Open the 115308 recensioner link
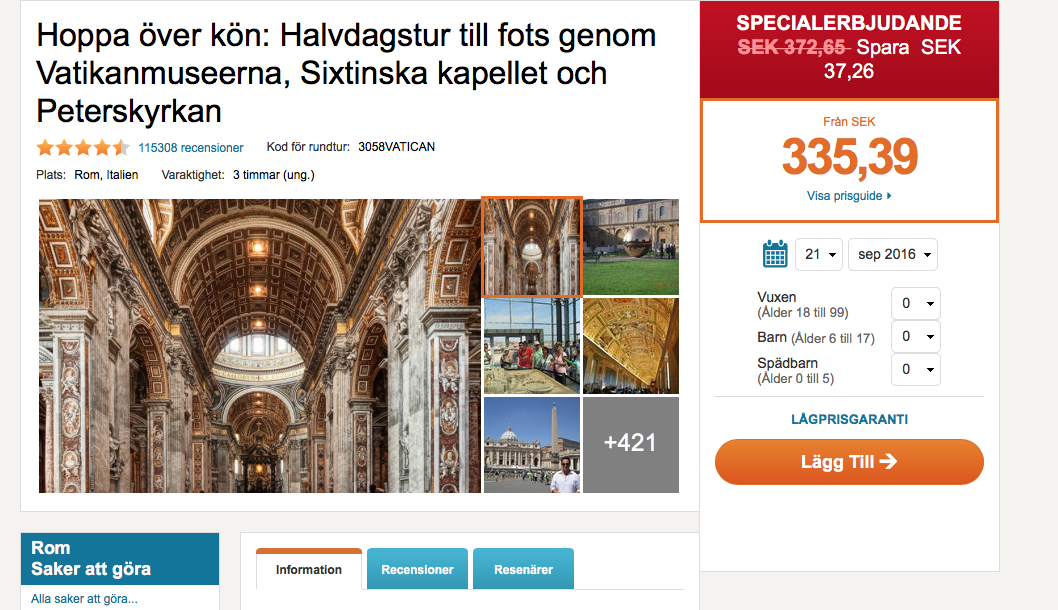Viewport: 1058px width, 610px height. [191, 148]
